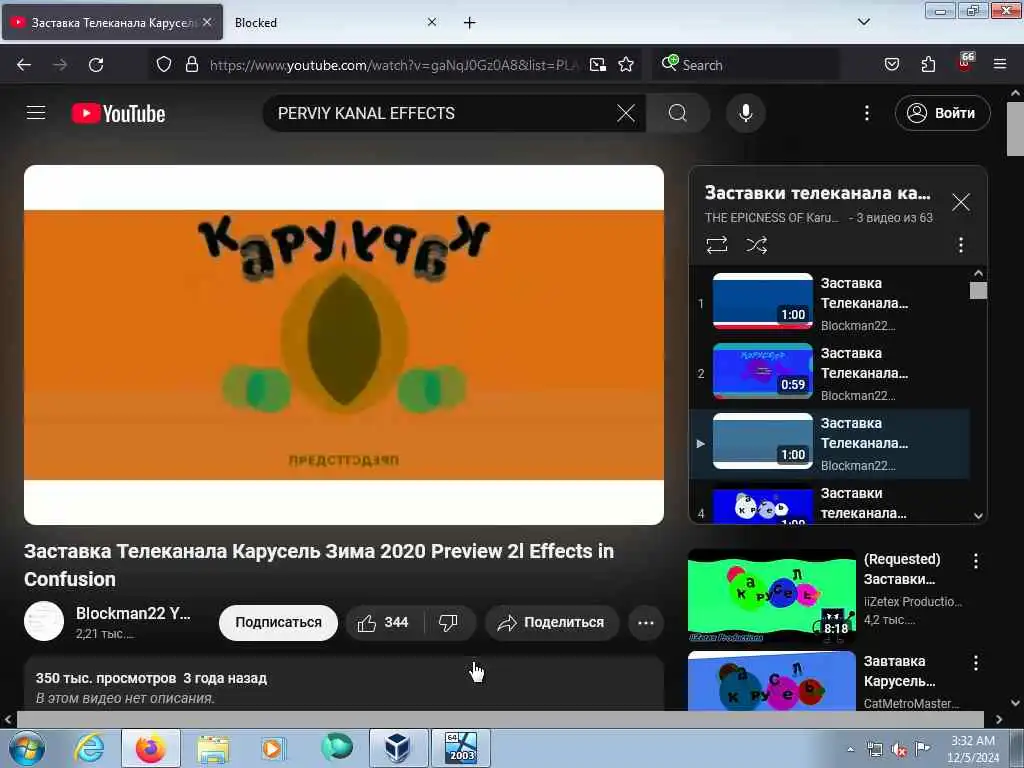1024x768 pixels.
Task: Open the Завтавка Карусель recommended video
Action: click(x=771, y=680)
